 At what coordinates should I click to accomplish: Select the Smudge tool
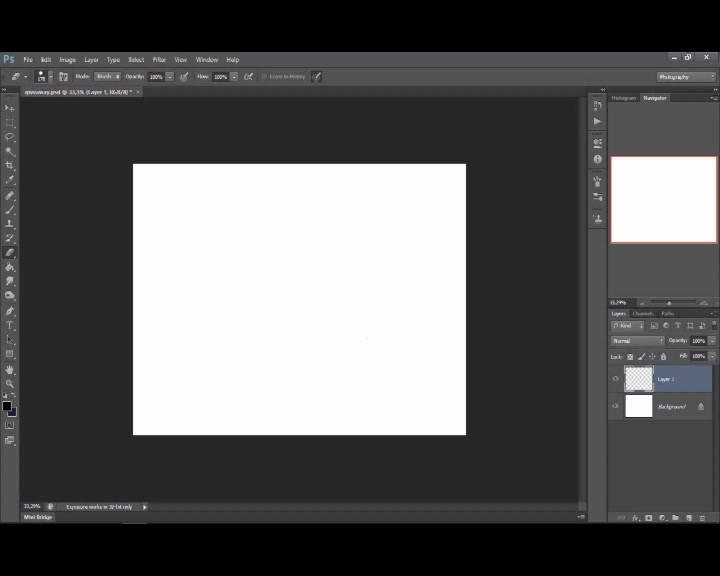pyautogui.click(x=9, y=281)
